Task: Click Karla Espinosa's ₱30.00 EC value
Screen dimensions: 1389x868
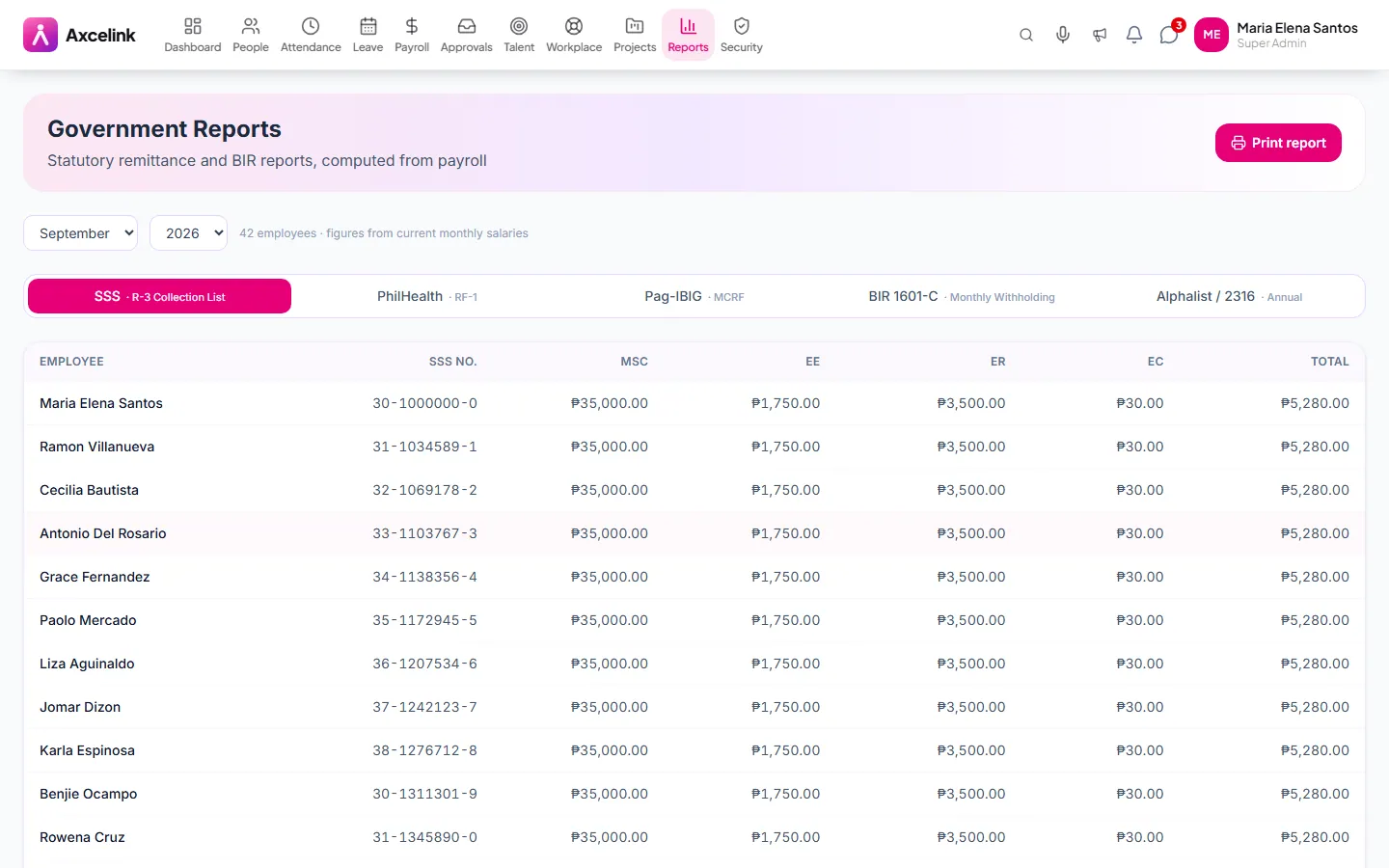Action: [1140, 750]
